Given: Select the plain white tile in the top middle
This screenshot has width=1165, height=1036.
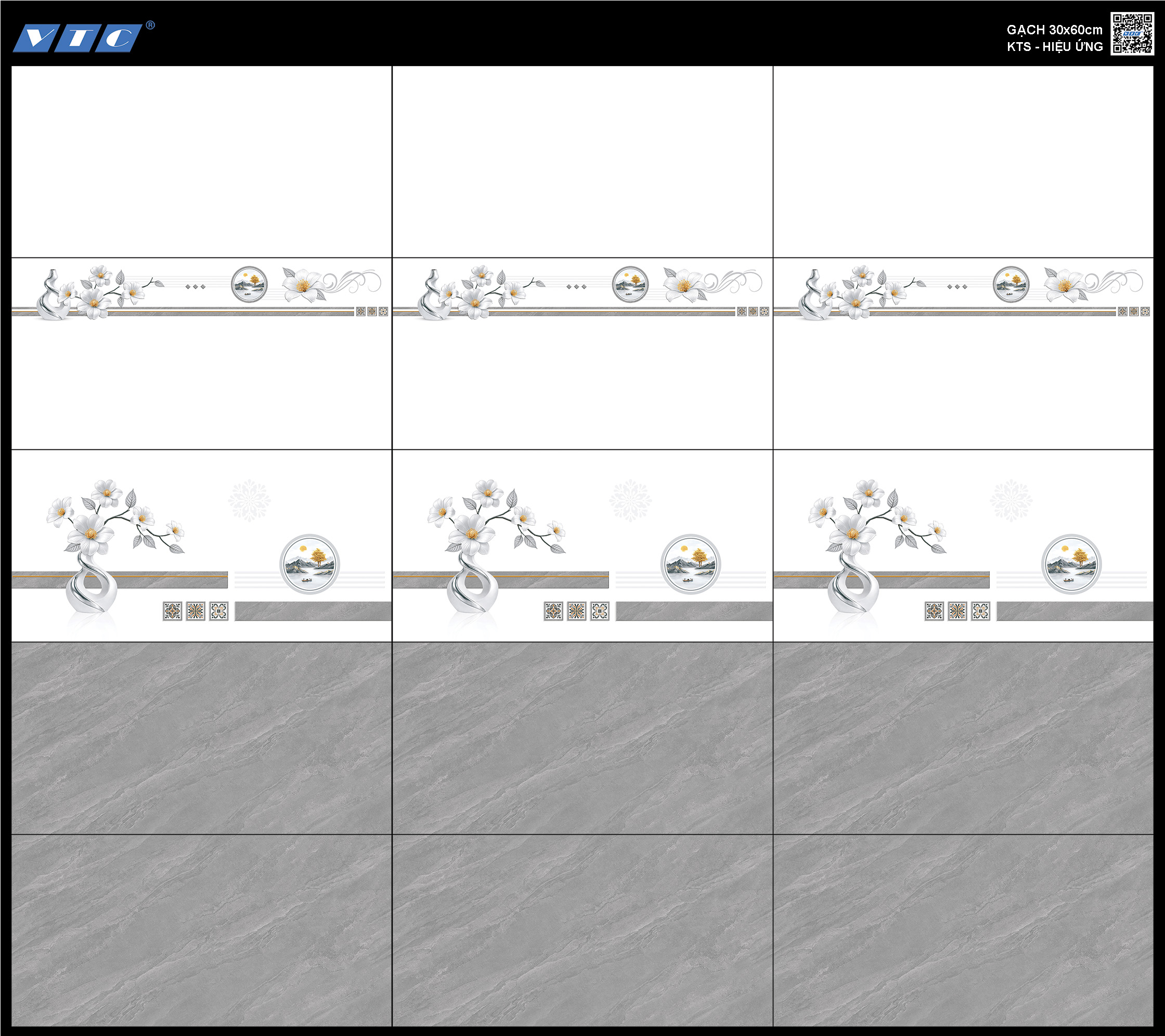Looking at the screenshot, I should (582, 161).
